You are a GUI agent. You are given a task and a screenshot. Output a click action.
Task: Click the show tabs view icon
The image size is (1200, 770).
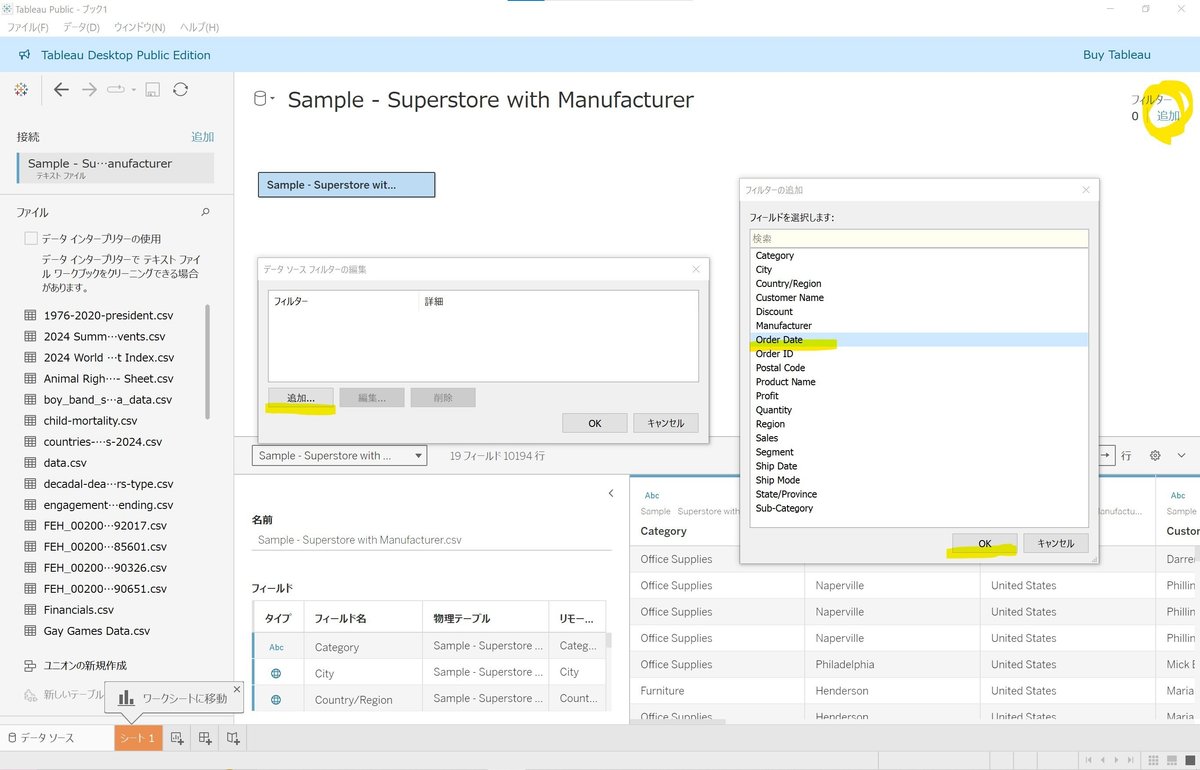click(x=1188, y=760)
